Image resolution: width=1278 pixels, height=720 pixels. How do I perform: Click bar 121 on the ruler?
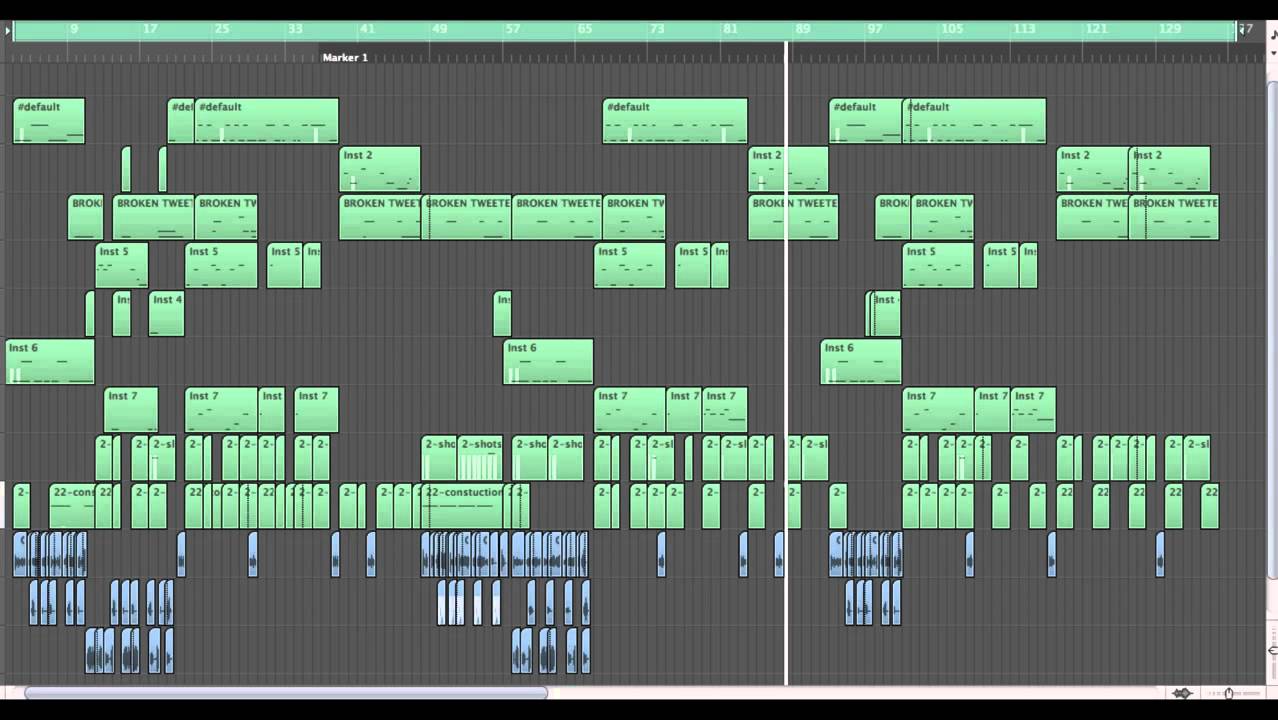[x=1097, y=29]
